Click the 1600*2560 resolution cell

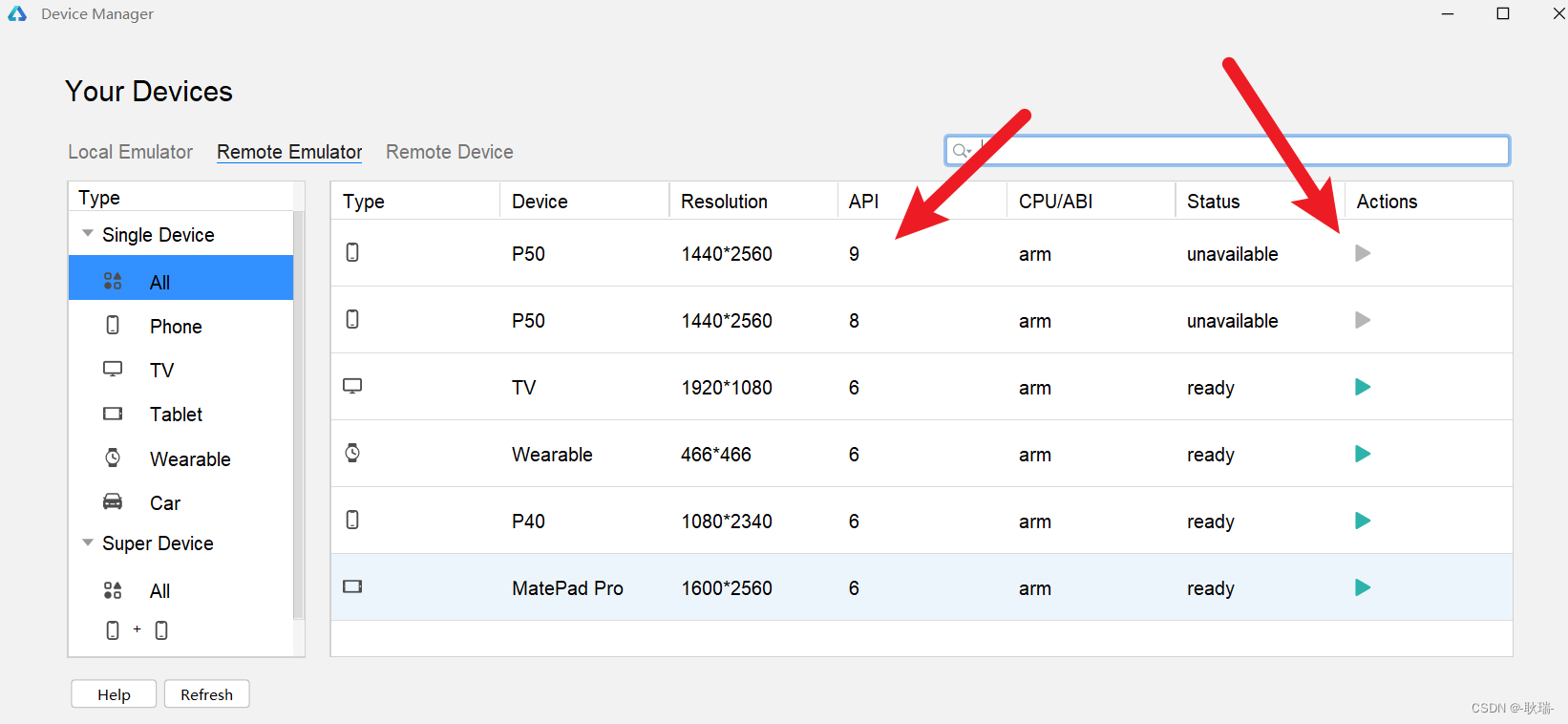coord(727,588)
